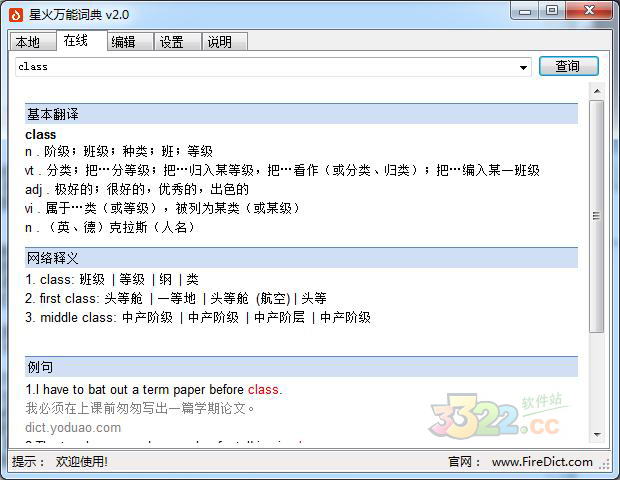Click the 提示: 欢迎使用! status message

coord(60,461)
